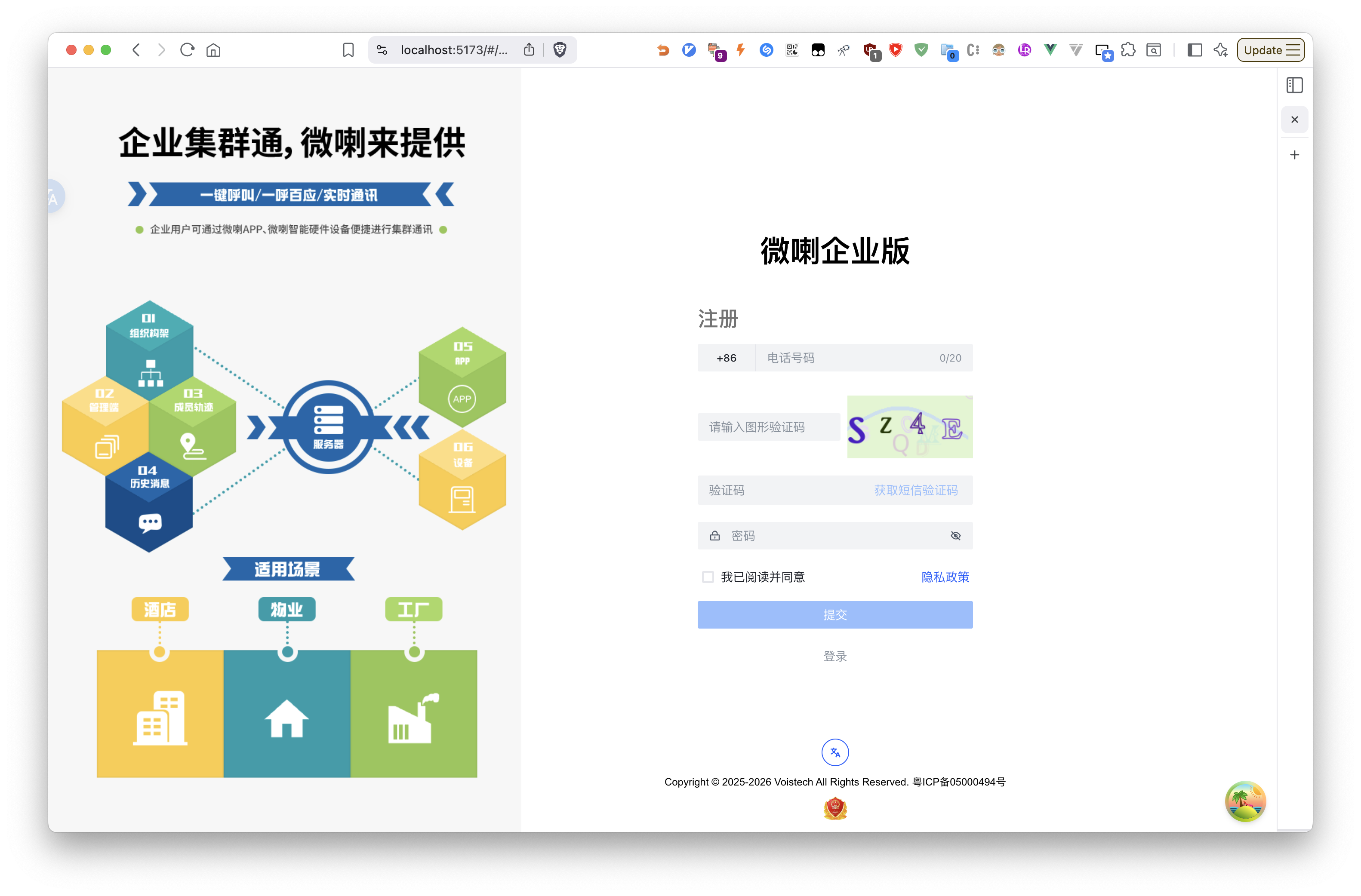The image size is (1361, 896).
Task: Open the browser home page
Action: 213,50
